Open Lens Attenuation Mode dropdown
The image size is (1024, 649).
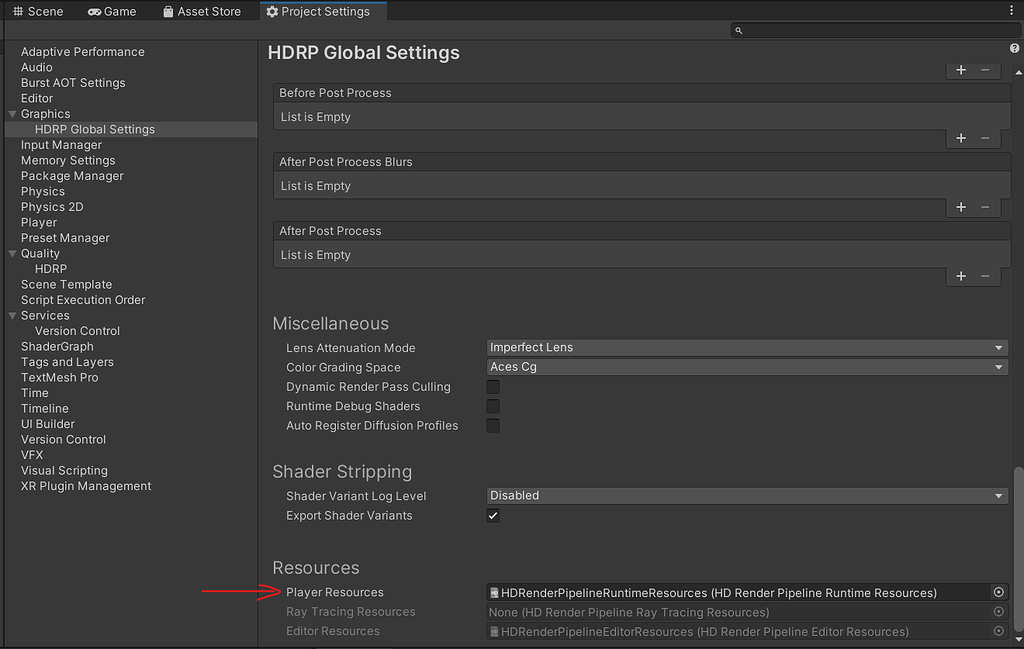pyautogui.click(x=746, y=348)
